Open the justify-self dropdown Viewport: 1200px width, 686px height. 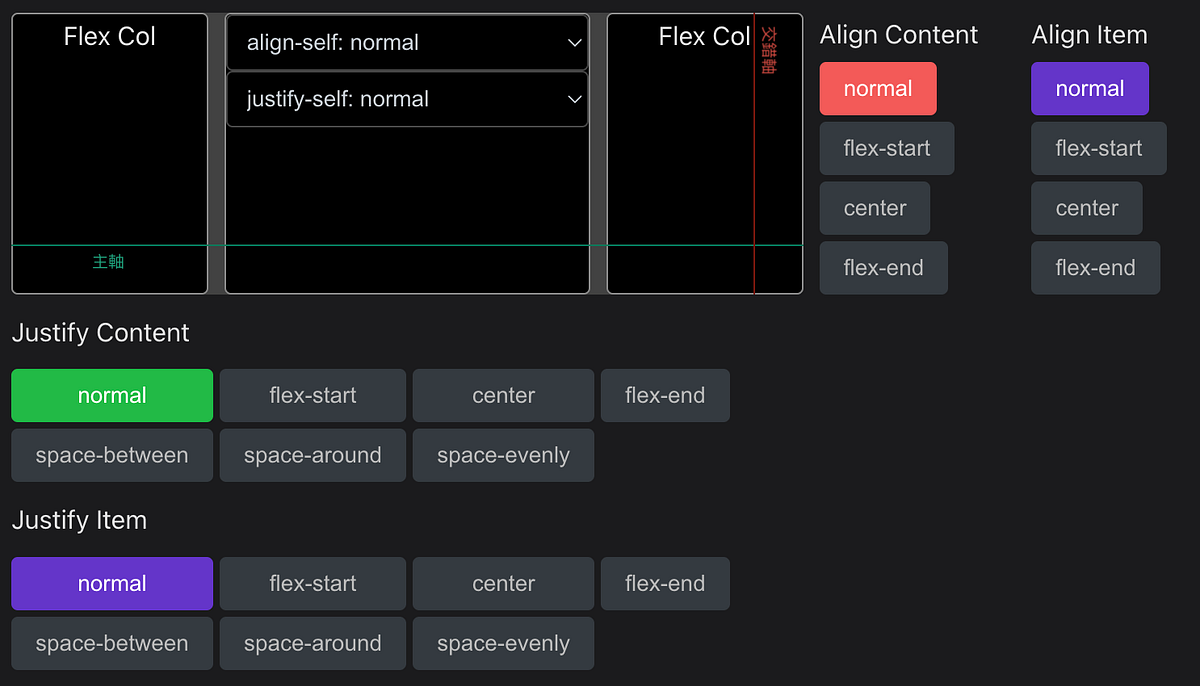[x=407, y=99]
